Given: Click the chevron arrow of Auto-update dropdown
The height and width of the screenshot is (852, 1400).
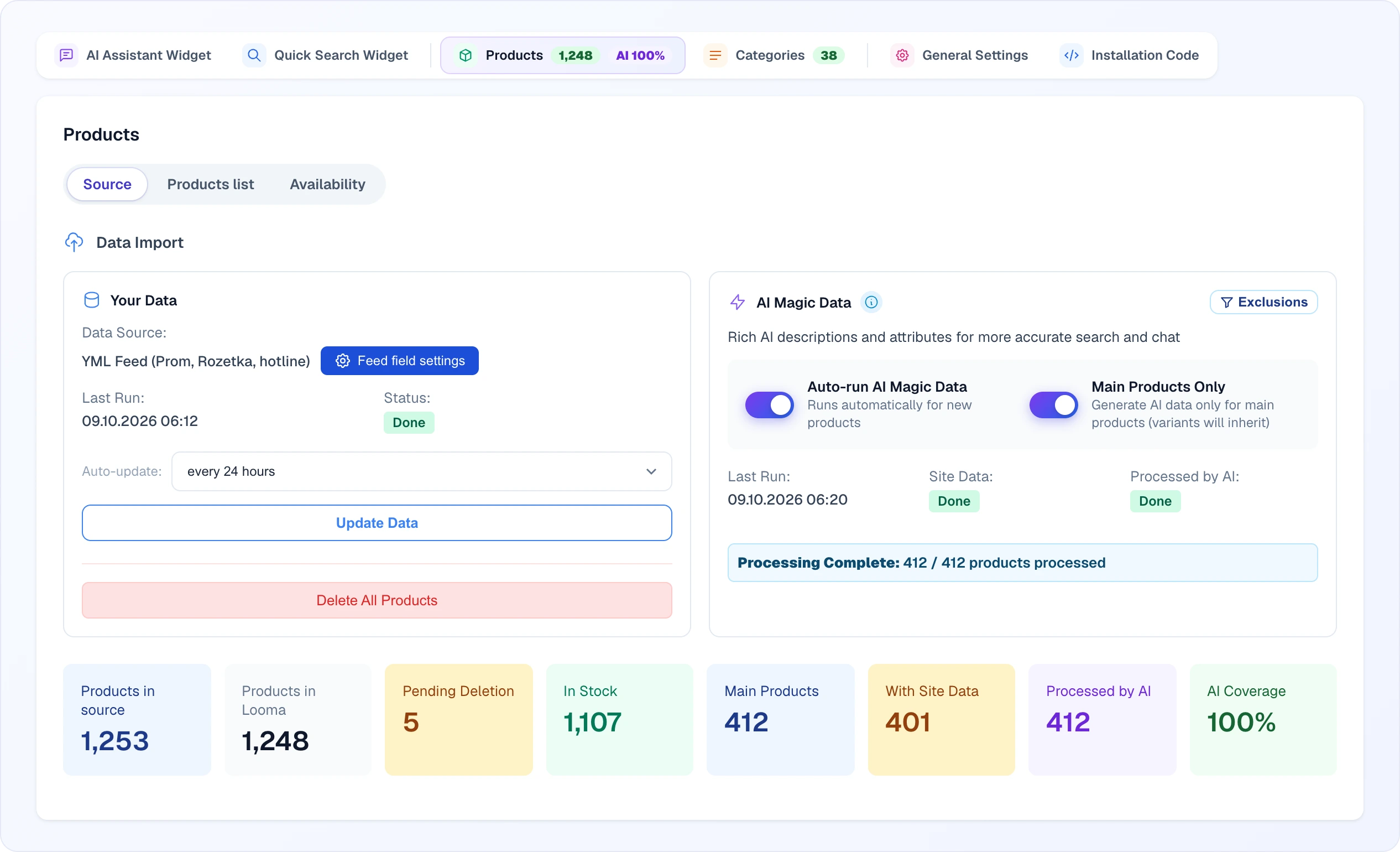Looking at the screenshot, I should click(x=651, y=471).
